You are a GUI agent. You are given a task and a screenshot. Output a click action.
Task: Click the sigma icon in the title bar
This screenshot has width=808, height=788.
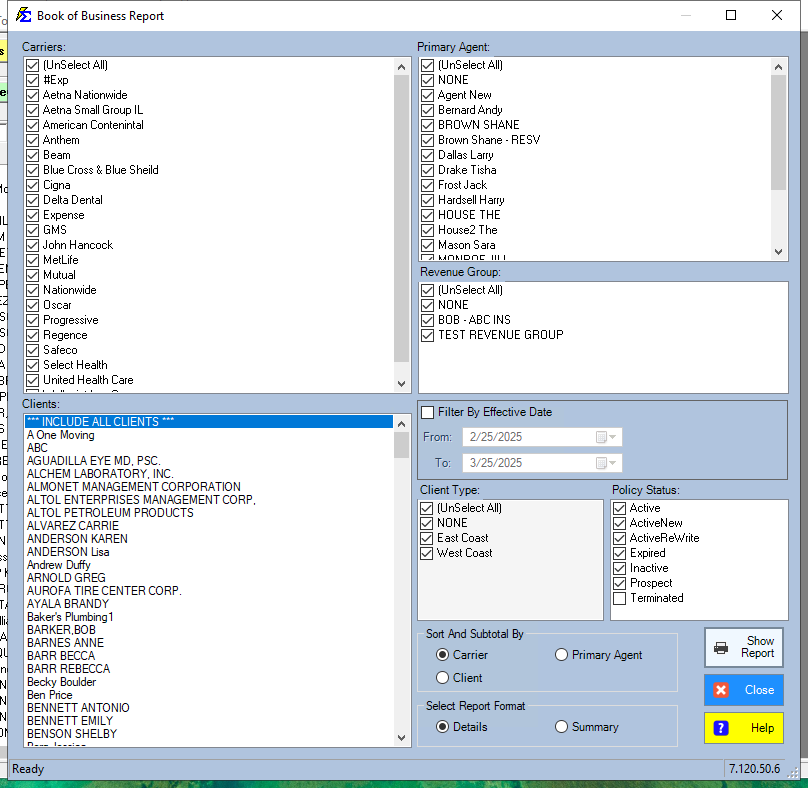point(23,15)
